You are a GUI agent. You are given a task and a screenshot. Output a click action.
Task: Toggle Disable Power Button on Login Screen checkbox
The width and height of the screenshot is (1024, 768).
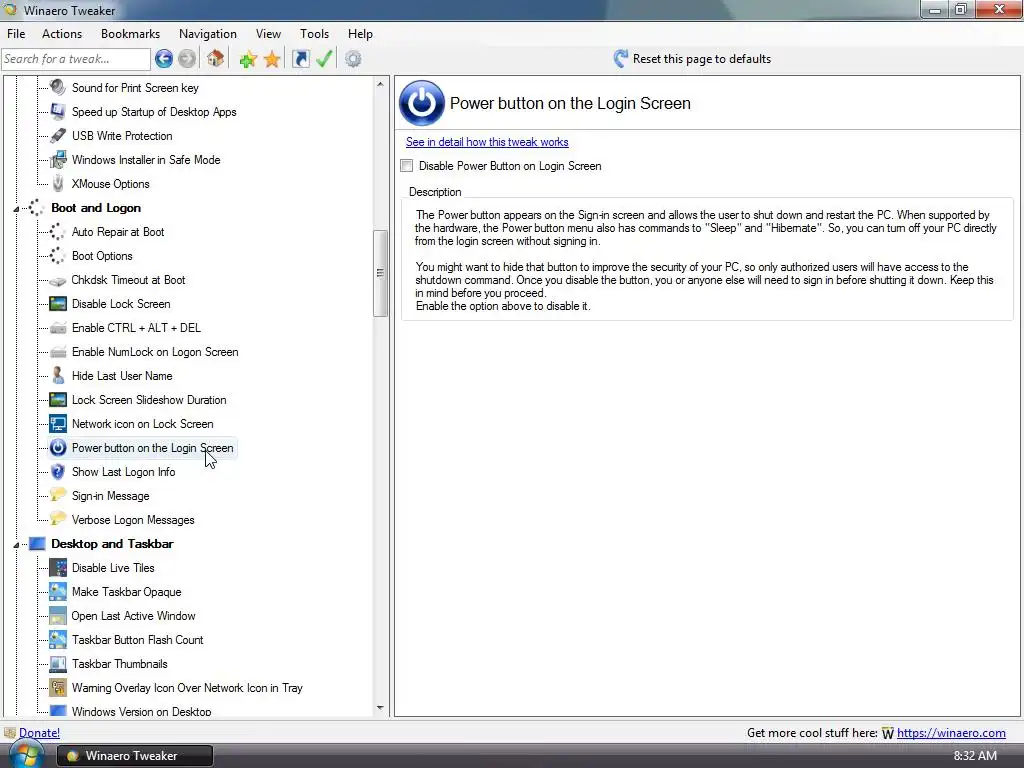pyautogui.click(x=407, y=166)
